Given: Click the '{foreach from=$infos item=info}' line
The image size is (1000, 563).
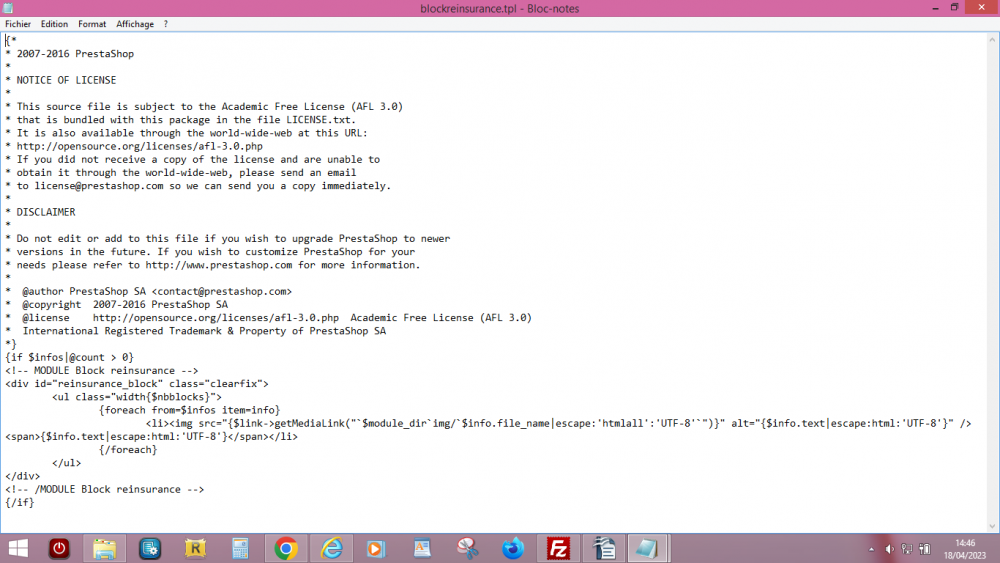Looking at the screenshot, I should 189,410.
